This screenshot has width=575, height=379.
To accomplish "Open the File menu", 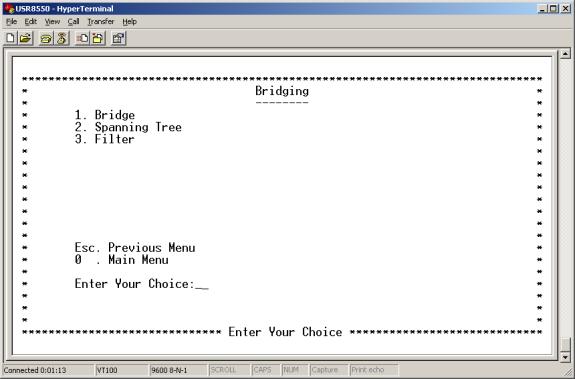I will click(x=11, y=22).
